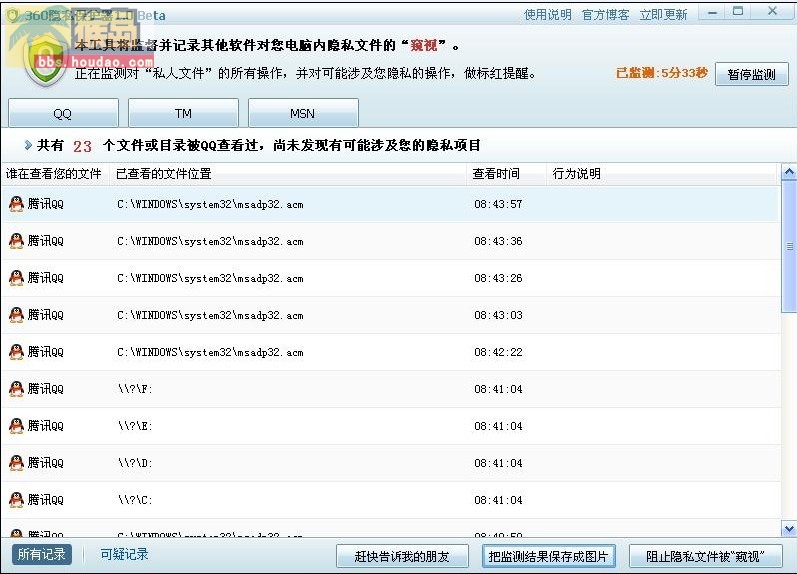Click the 360 green shield logo
Screen dimensions: 797x574
coord(46,60)
